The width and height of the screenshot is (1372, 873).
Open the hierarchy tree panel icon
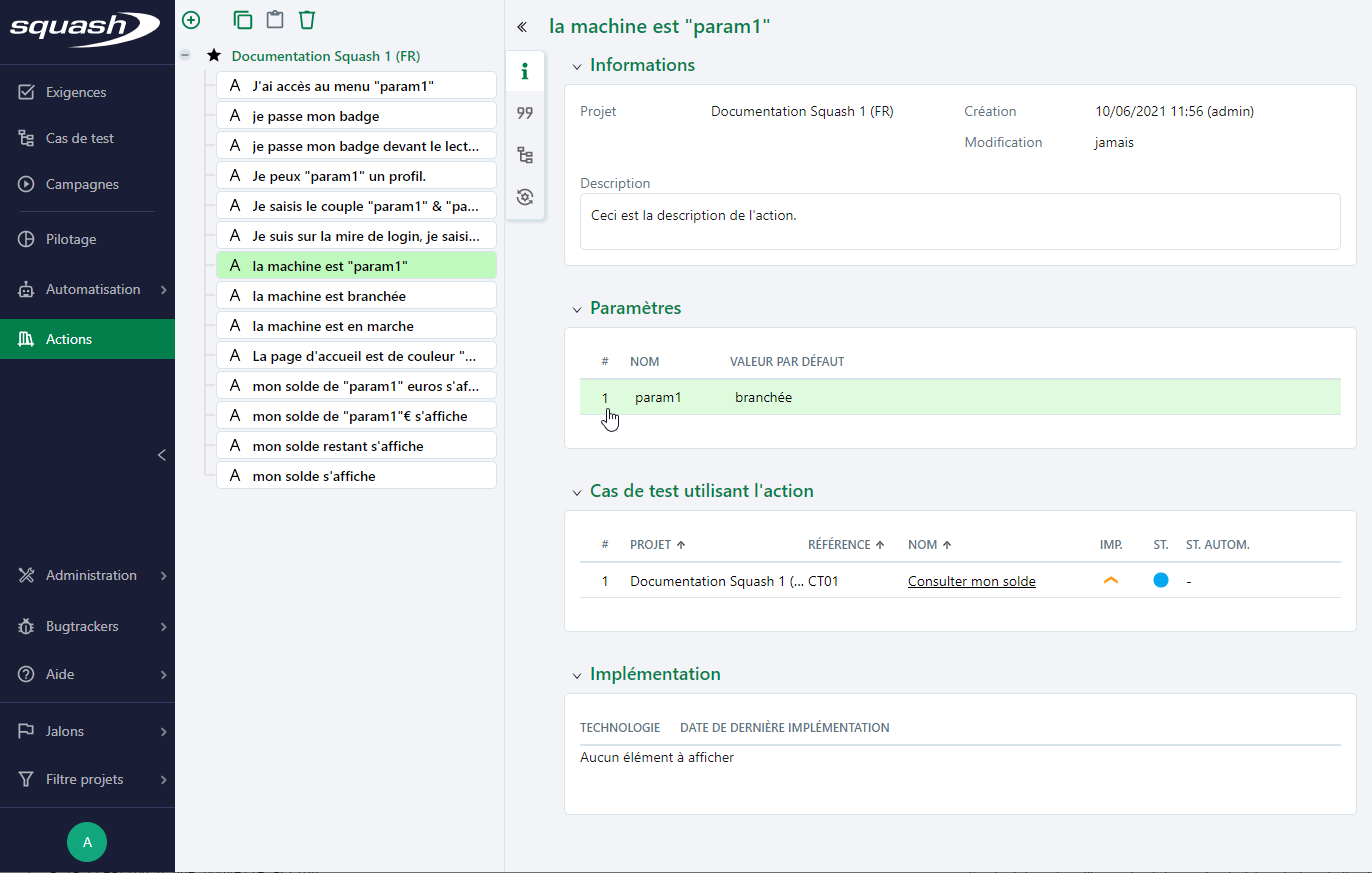(524, 155)
